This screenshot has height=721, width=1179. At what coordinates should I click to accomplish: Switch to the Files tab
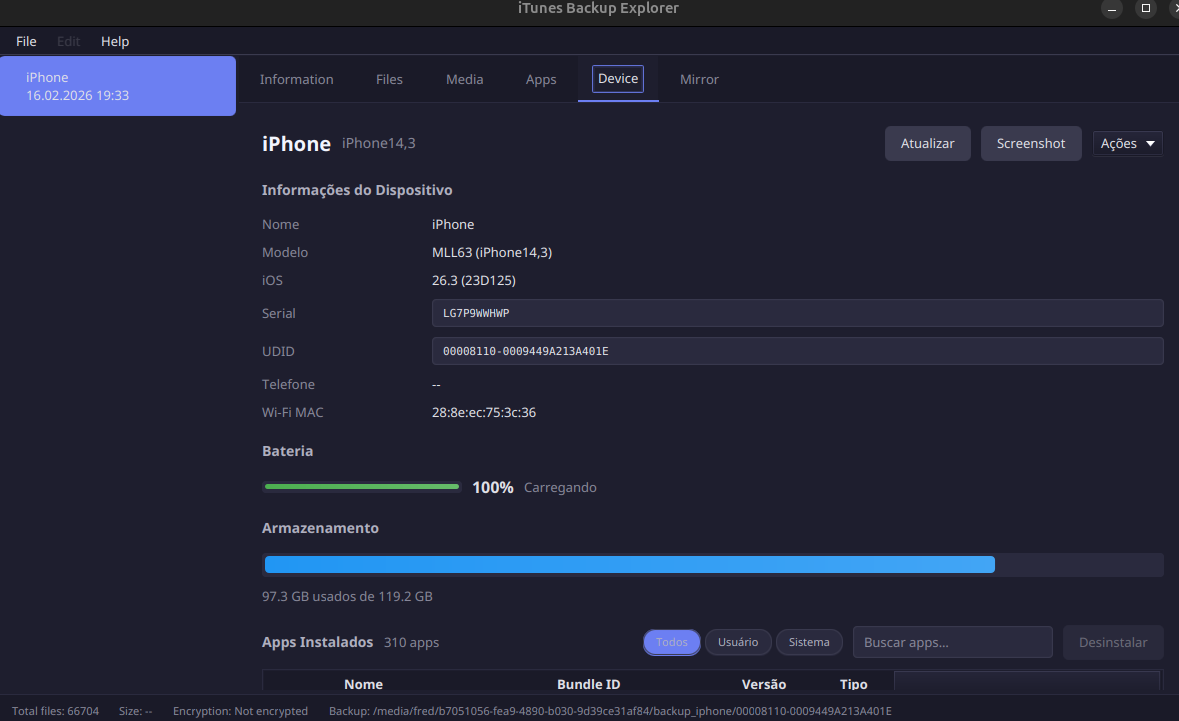[x=389, y=79]
